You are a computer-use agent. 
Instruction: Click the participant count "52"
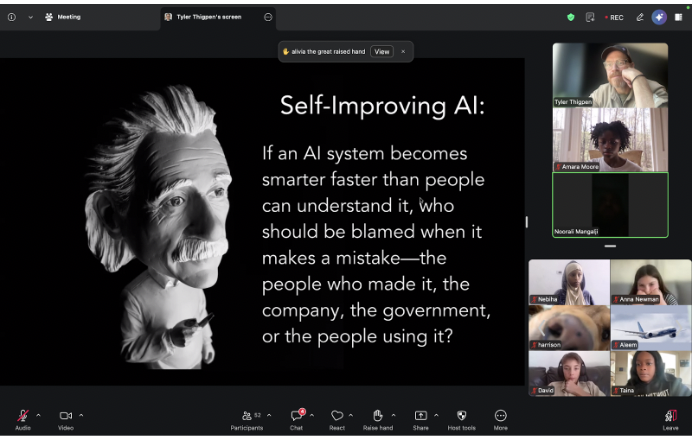click(258, 415)
